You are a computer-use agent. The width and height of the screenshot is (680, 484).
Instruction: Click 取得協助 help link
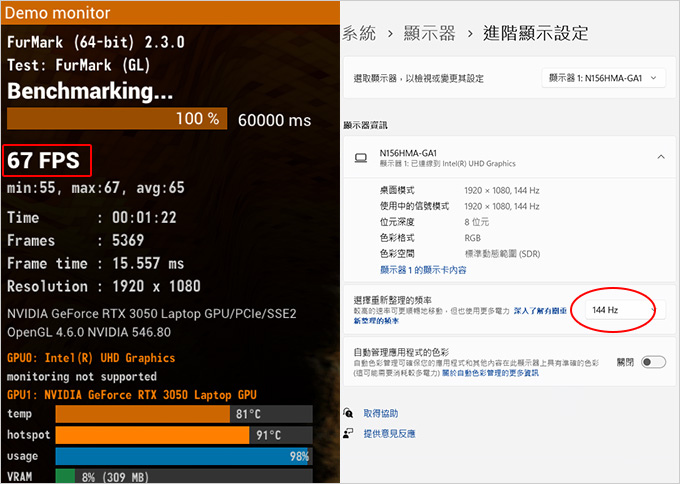[x=380, y=413]
